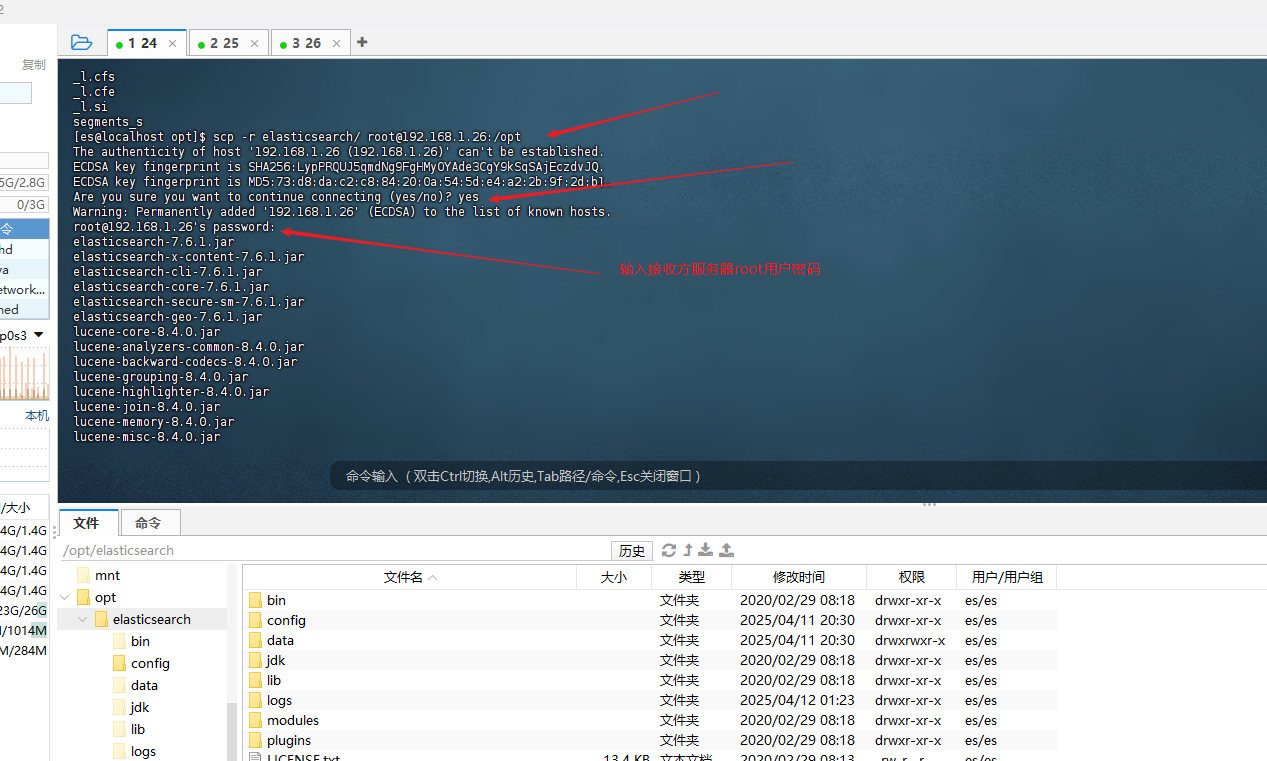Select data under elasticsearch in tree
Screen dimensions: 1267x761
click(x=144, y=685)
